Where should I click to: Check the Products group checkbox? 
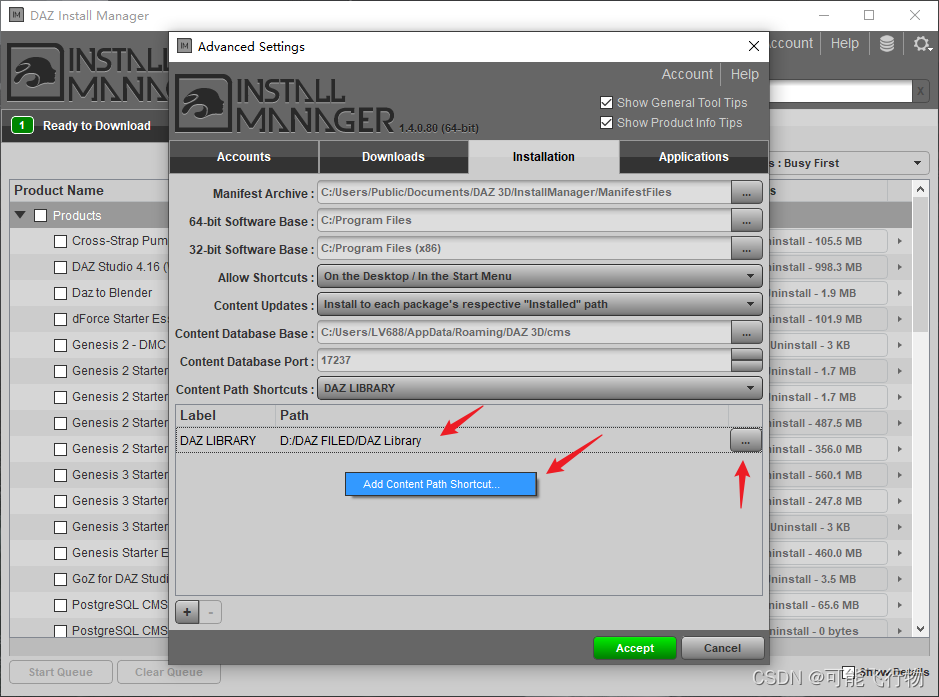pos(41,216)
